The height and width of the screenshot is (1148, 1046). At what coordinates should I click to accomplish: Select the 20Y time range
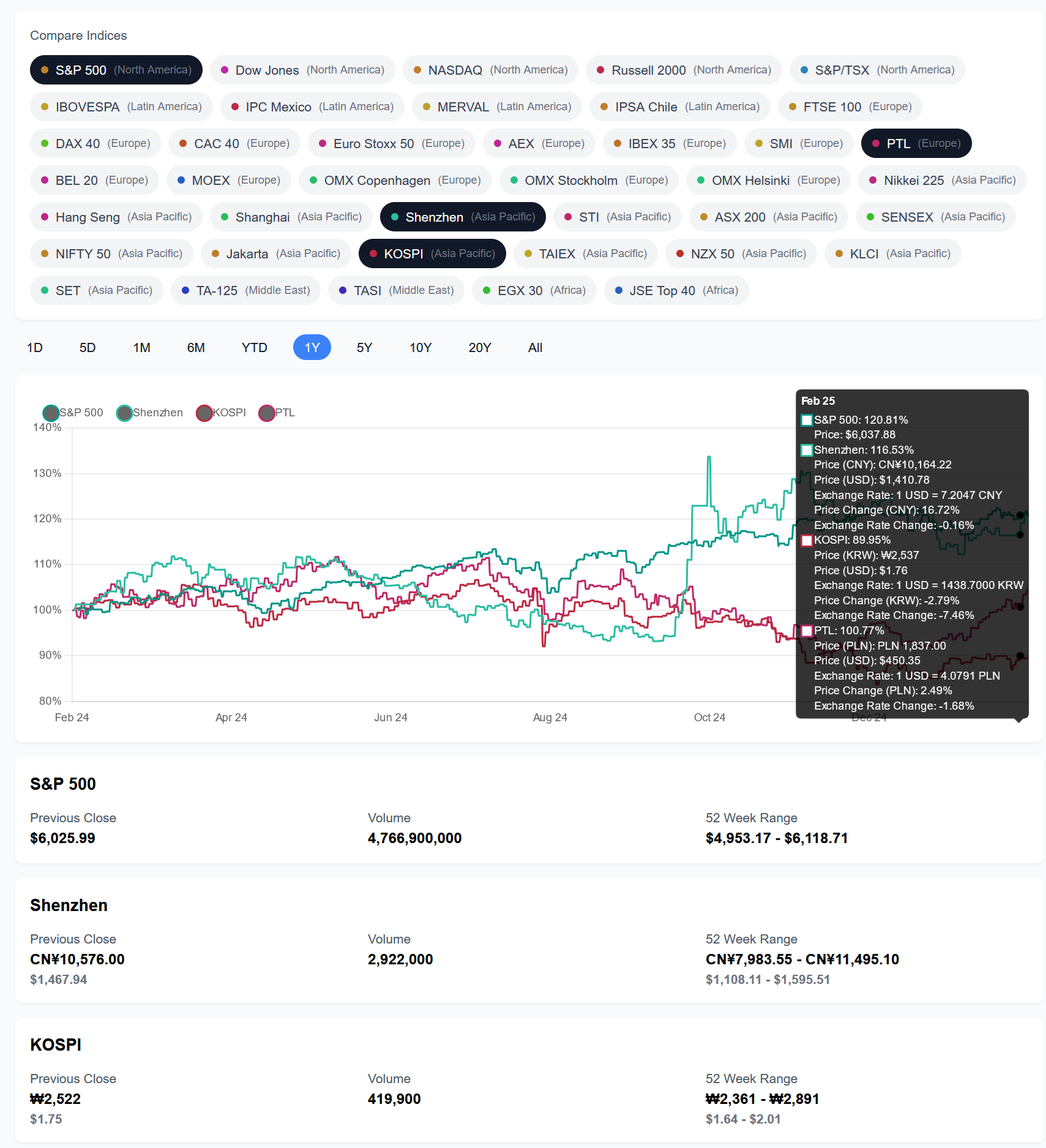[x=480, y=347]
